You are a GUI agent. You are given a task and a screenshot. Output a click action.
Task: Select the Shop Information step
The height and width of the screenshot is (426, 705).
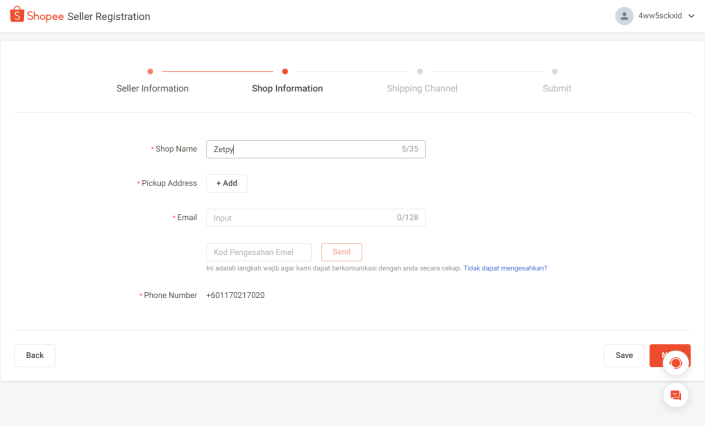287,88
